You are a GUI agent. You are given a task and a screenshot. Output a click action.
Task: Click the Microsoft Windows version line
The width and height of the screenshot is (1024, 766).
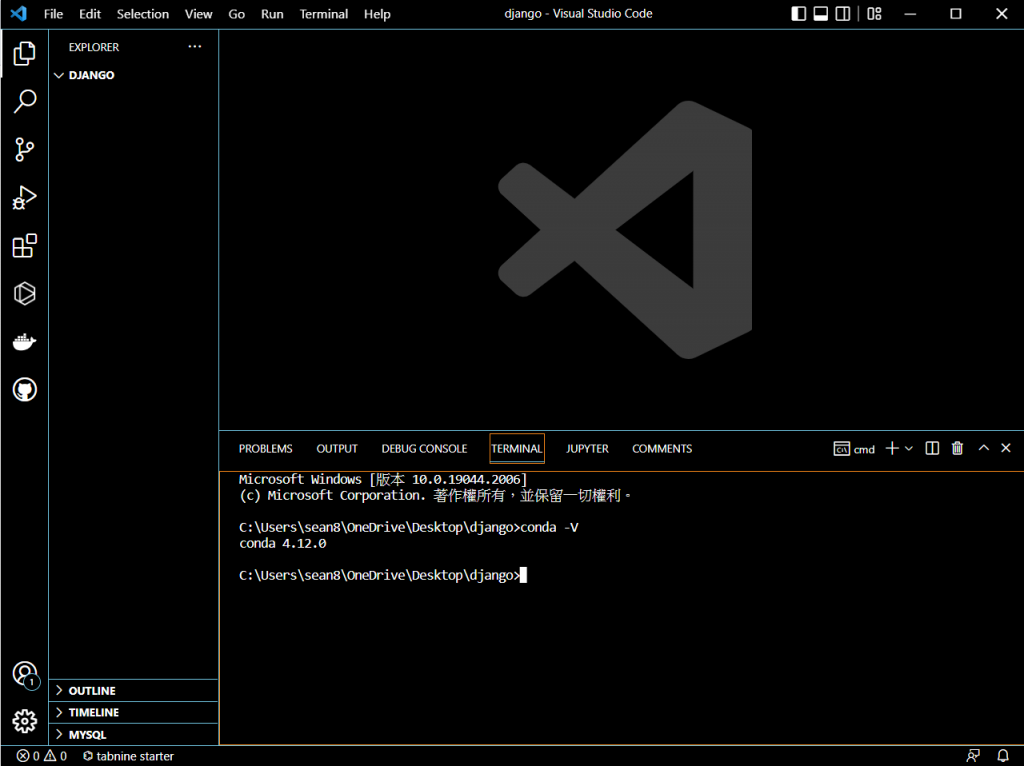[x=383, y=479]
